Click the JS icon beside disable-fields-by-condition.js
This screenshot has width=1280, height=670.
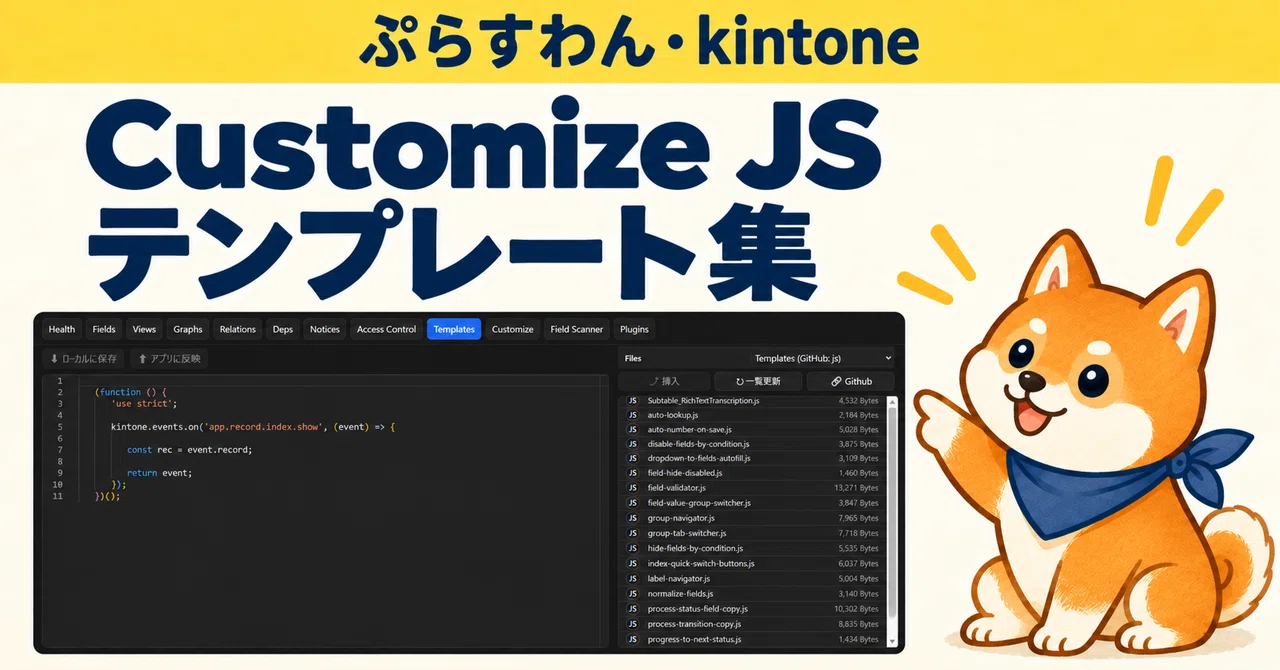[x=632, y=444]
